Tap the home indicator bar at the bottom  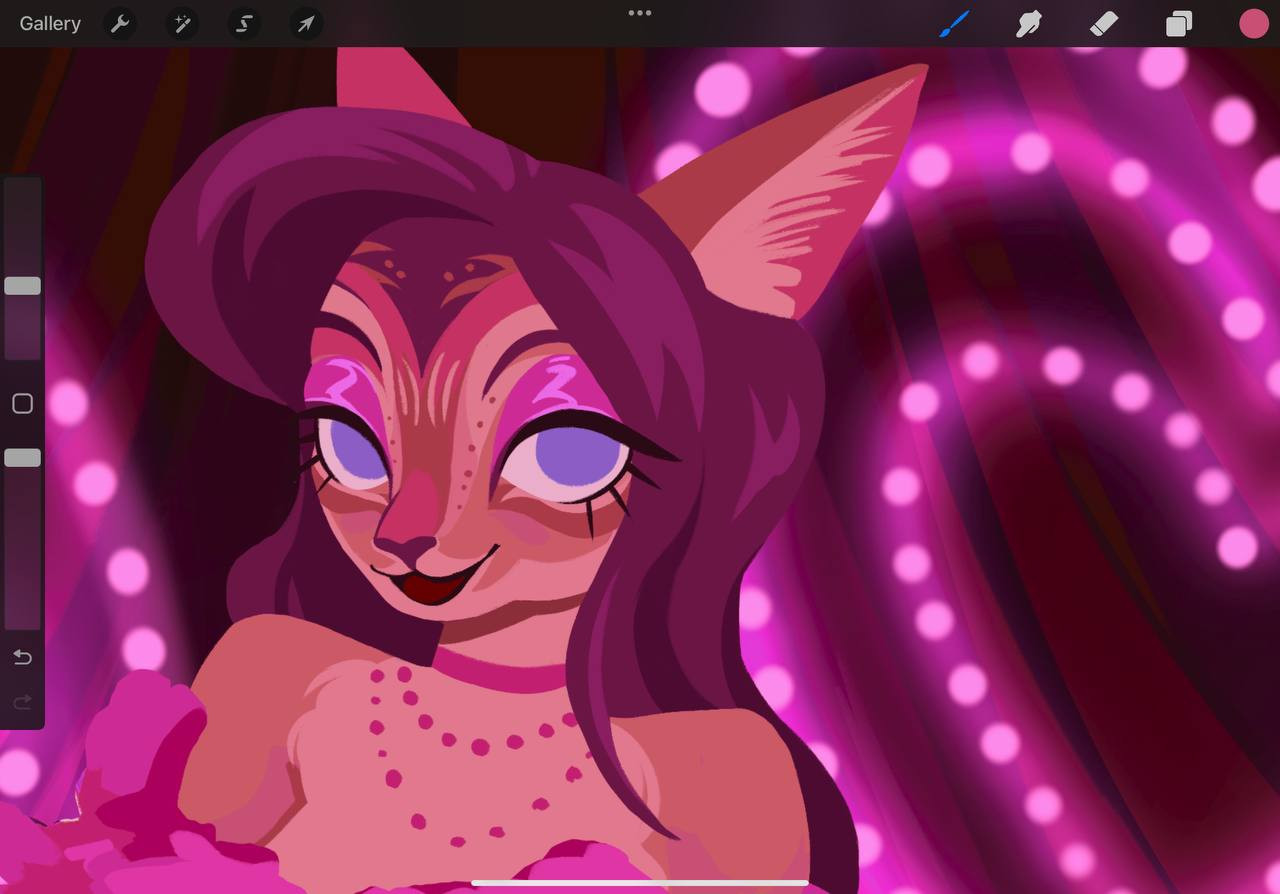640,883
